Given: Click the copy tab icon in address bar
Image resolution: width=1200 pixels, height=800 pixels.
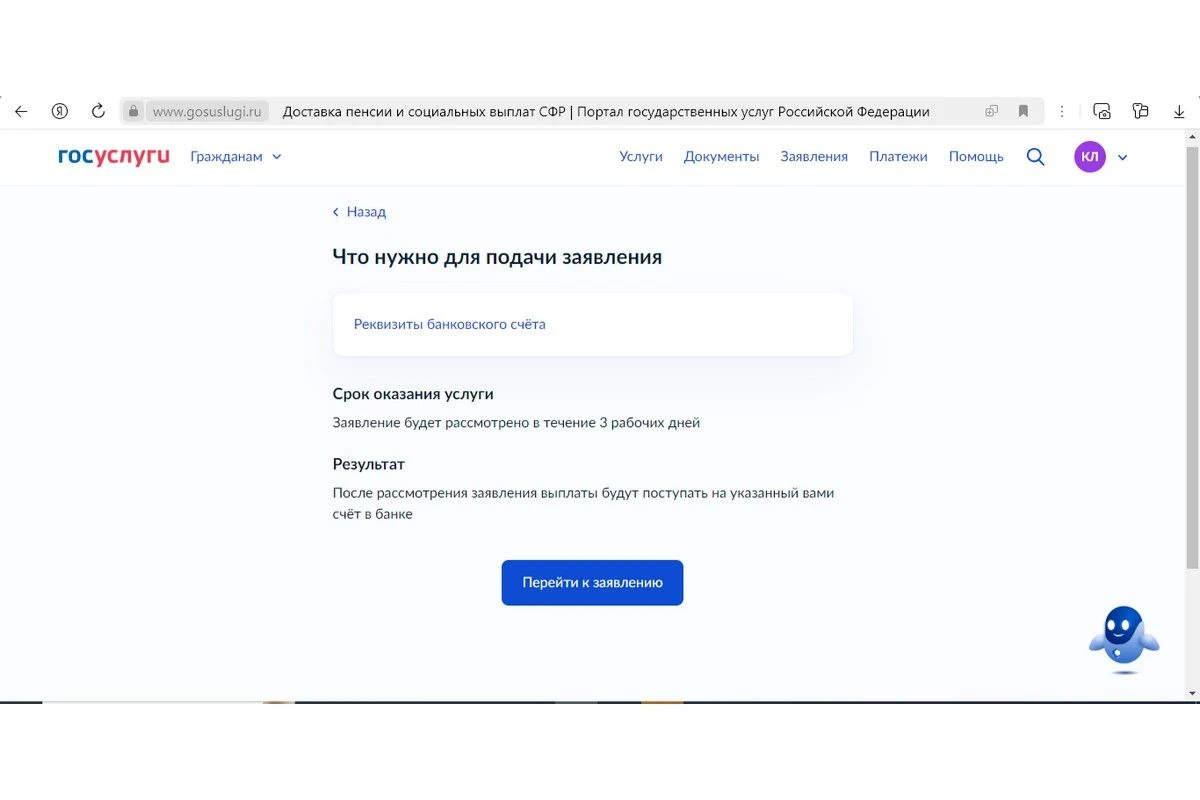Looking at the screenshot, I should coord(992,112).
